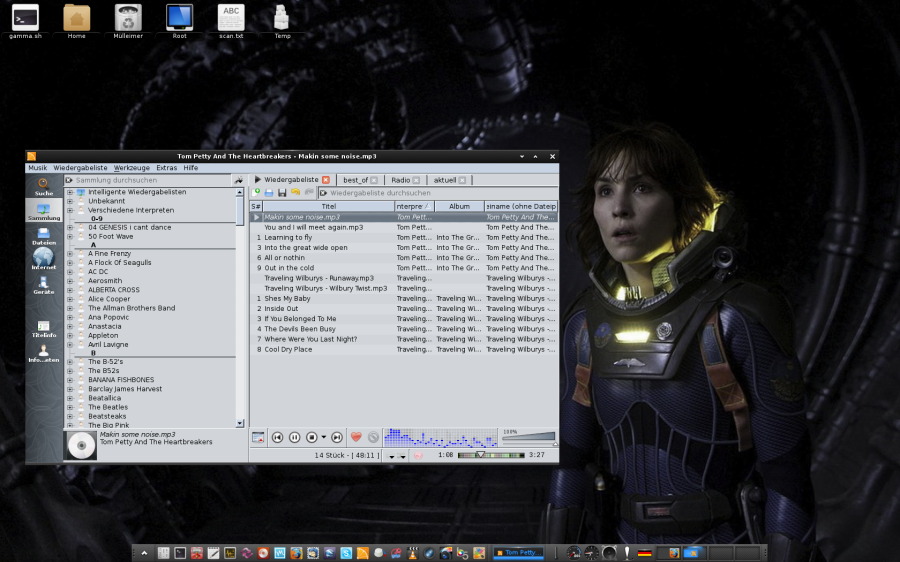The height and width of the screenshot is (562, 900).
Task: Save the playlist using the floppy icon
Action: 282,193
